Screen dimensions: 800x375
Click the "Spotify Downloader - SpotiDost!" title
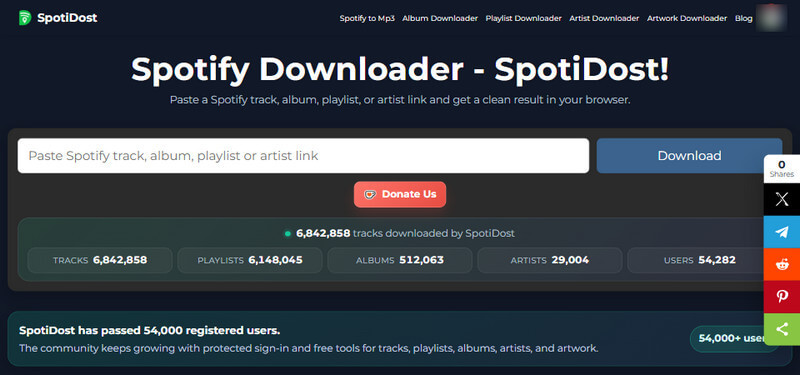coord(400,69)
